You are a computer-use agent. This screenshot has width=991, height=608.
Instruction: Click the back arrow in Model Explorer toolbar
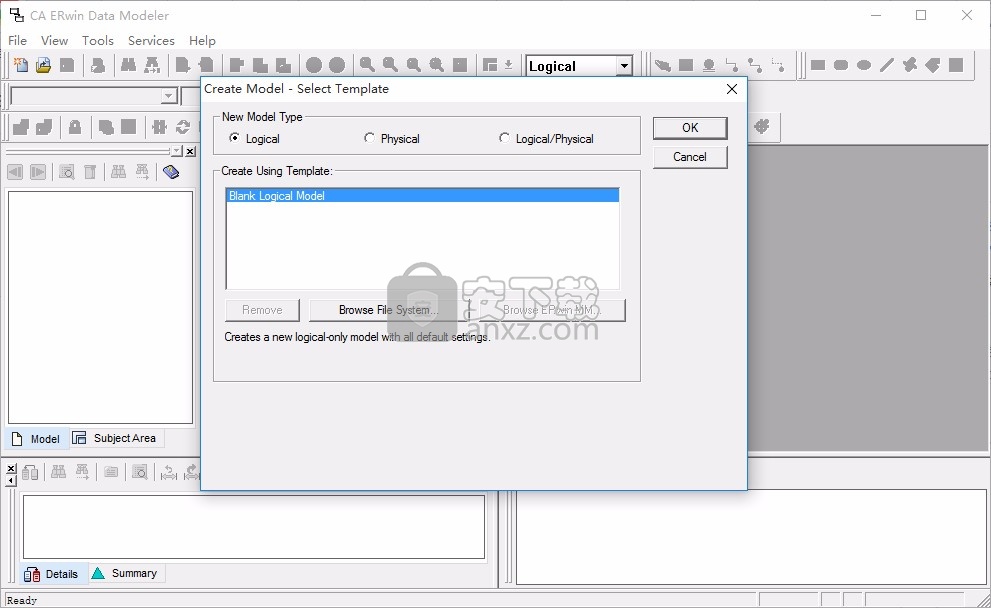(15, 172)
